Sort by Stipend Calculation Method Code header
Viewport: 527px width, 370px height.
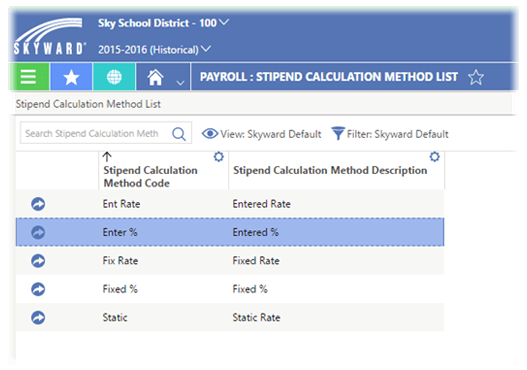point(150,176)
